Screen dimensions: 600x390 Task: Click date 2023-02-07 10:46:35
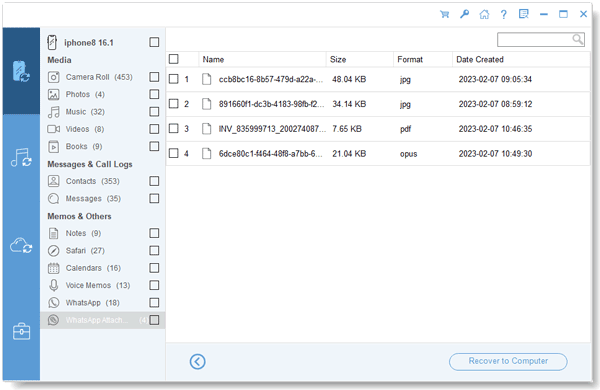point(495,129)
